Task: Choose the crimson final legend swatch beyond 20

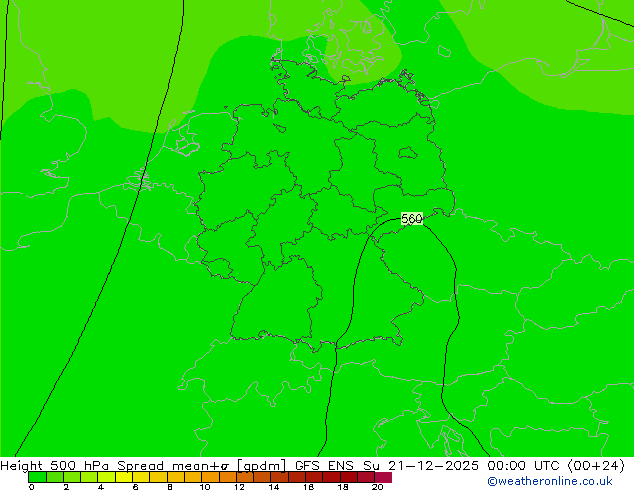Action: coord(383,477)
